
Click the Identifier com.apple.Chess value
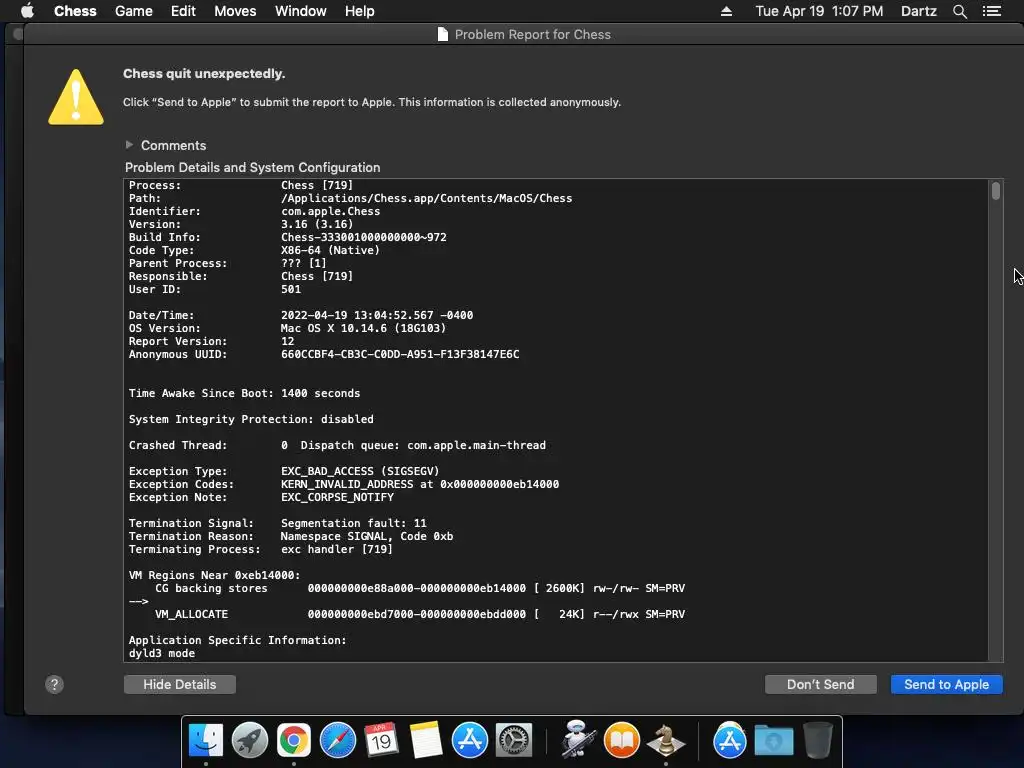click(x=330, y=211)
